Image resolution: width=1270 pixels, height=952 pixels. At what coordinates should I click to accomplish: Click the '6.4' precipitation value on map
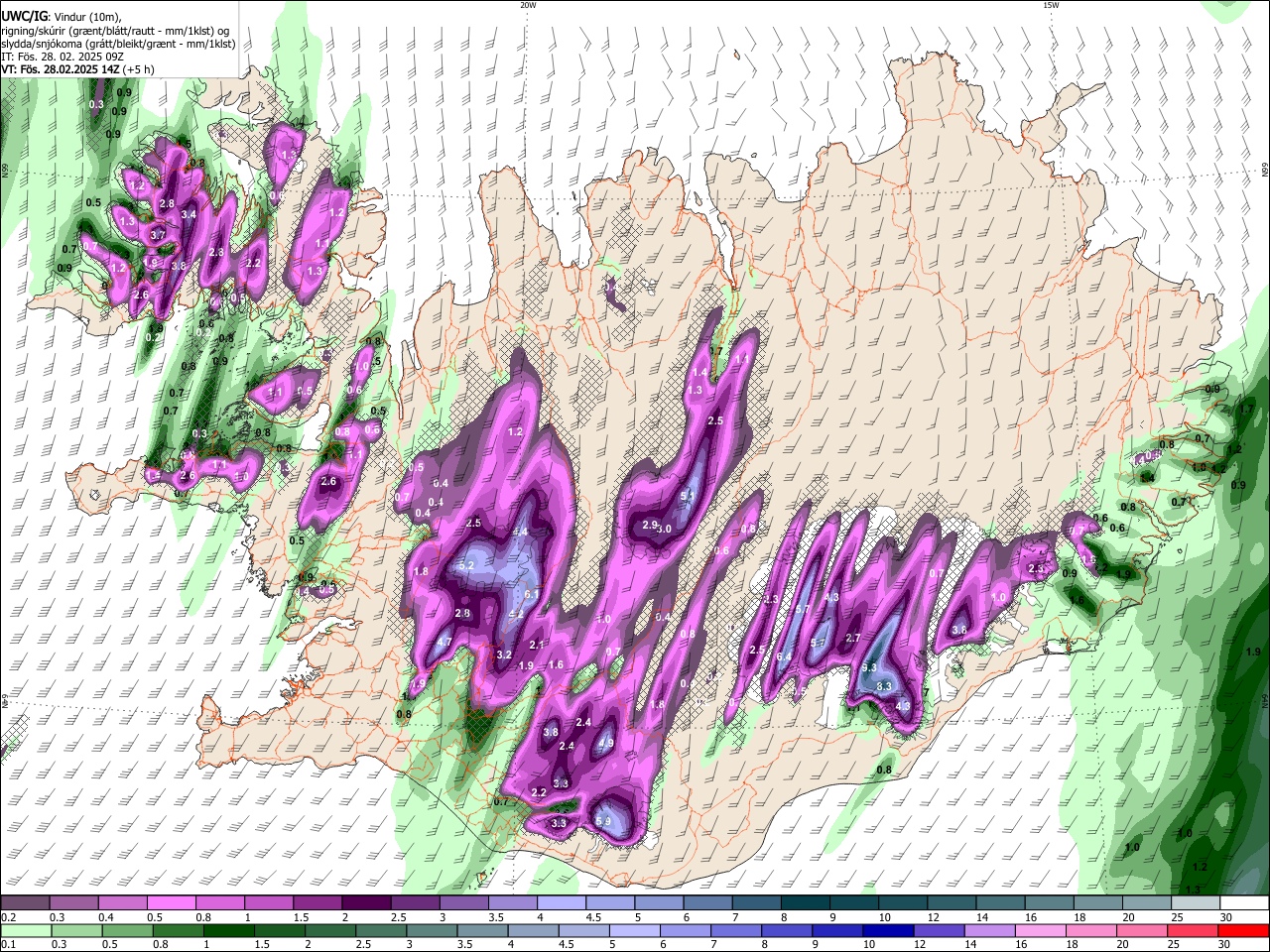(x=784, y=656)
